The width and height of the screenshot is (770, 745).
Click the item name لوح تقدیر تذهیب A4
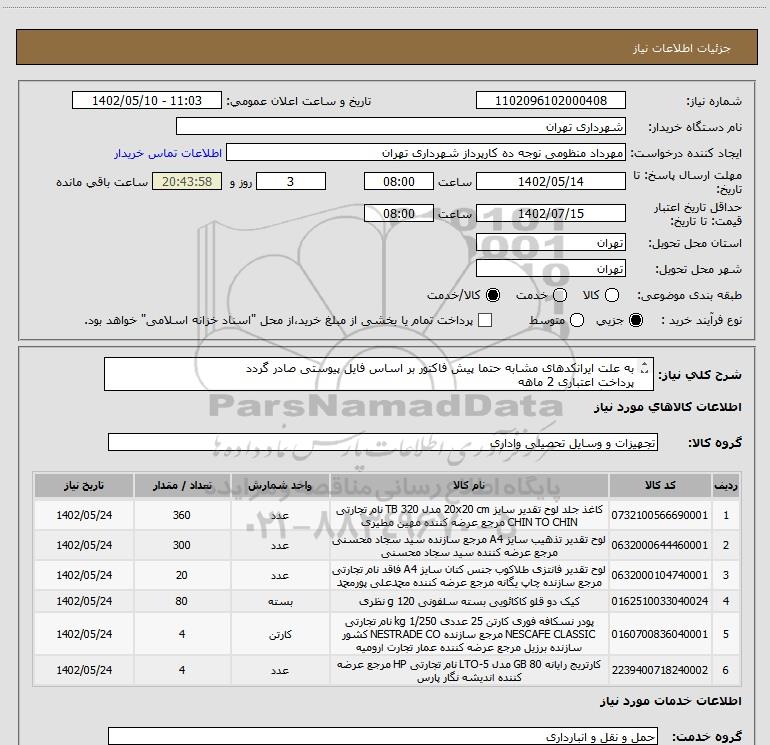tap(469, 546)
